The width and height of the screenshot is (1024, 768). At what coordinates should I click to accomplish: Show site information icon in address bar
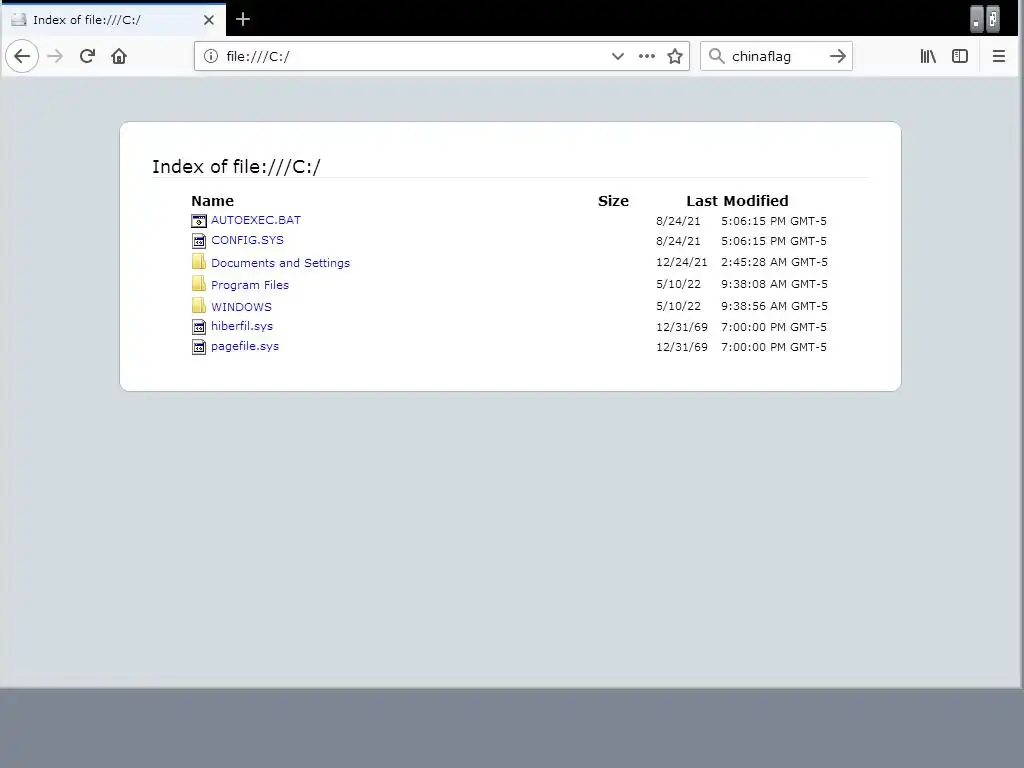(211, 56)
